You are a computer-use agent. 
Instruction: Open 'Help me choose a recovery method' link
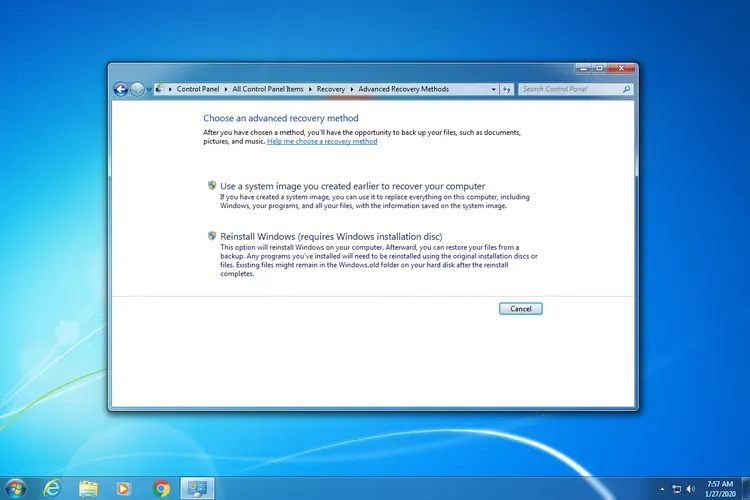click(322, 141)
